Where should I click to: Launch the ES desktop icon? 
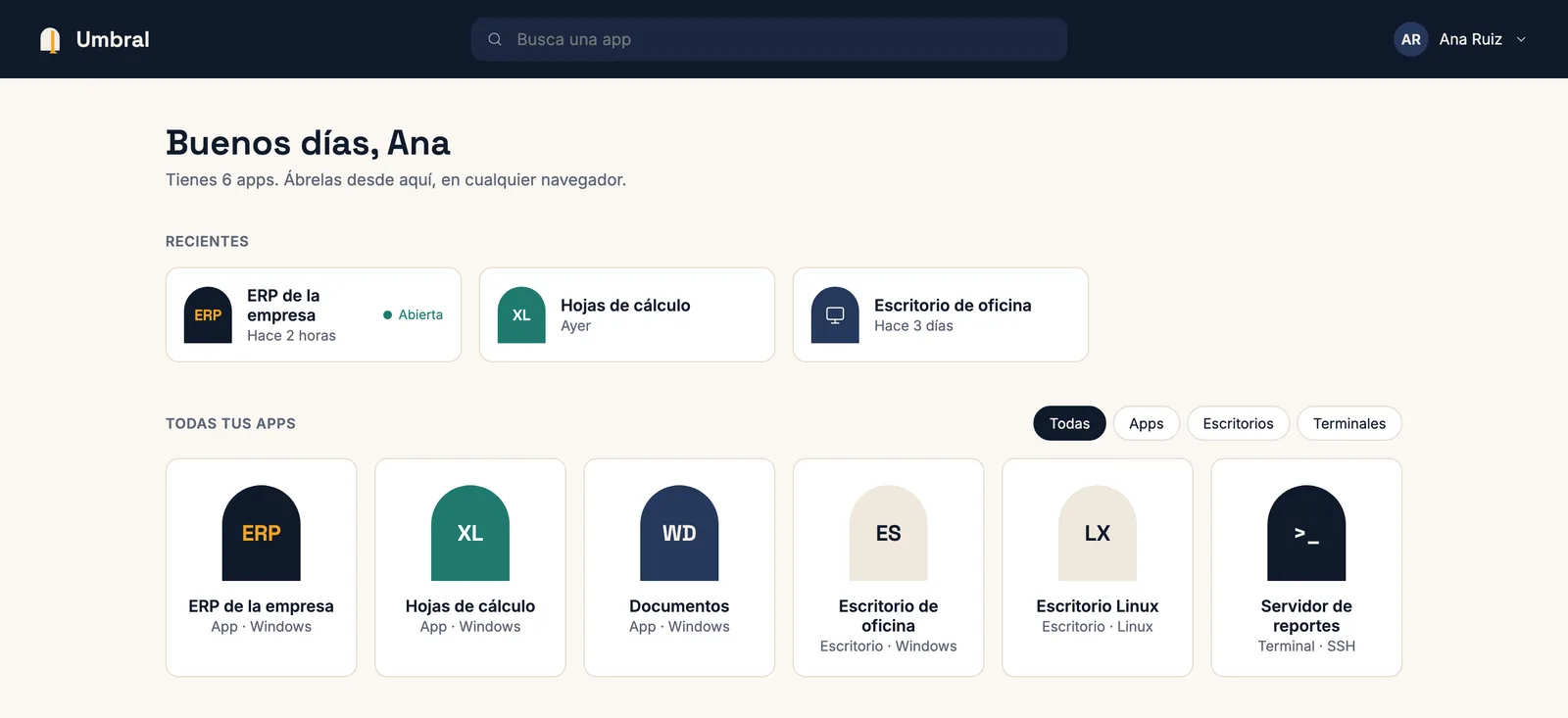point(889,533)
